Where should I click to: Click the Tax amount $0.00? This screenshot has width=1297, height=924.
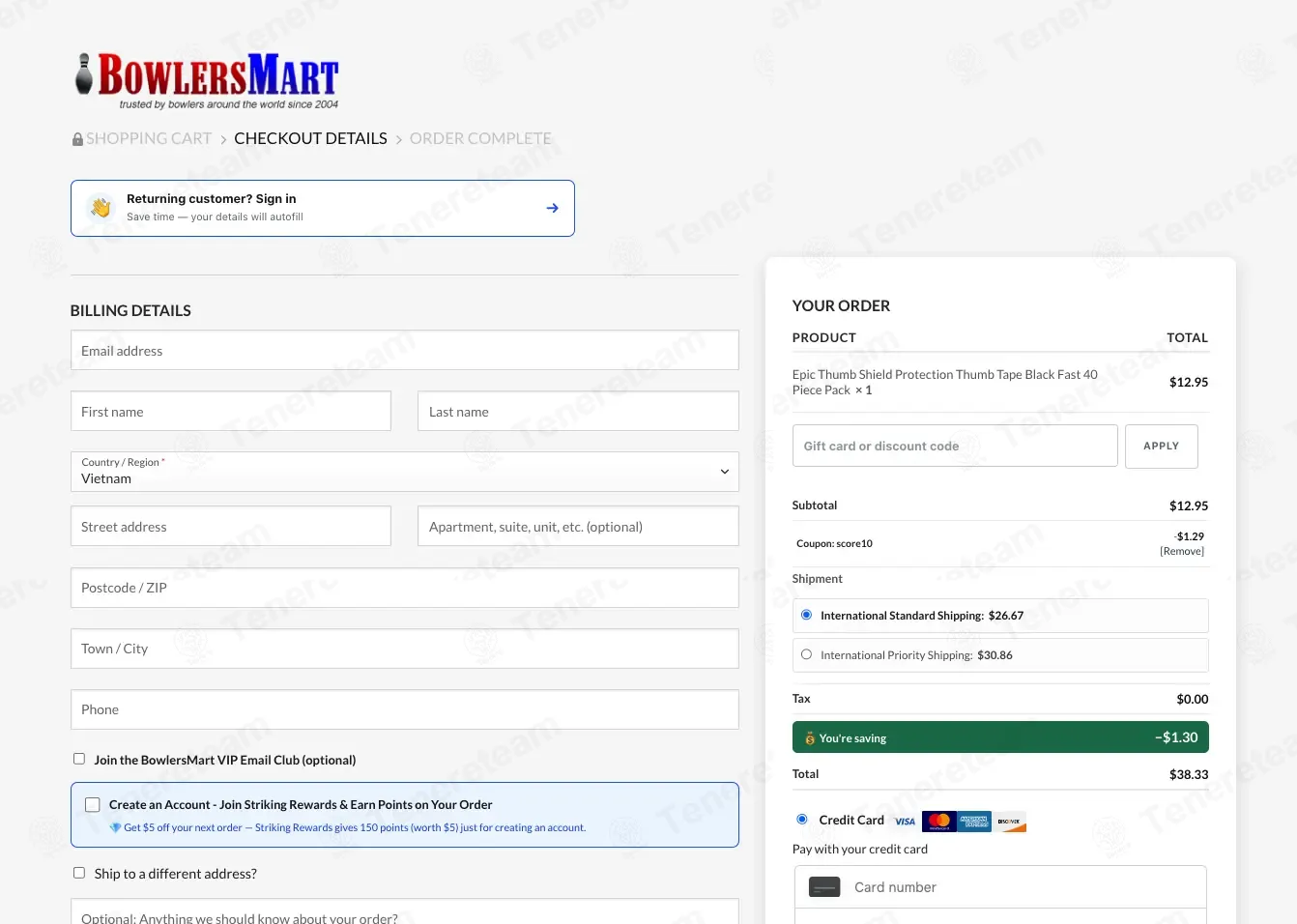pos(1193,699)
